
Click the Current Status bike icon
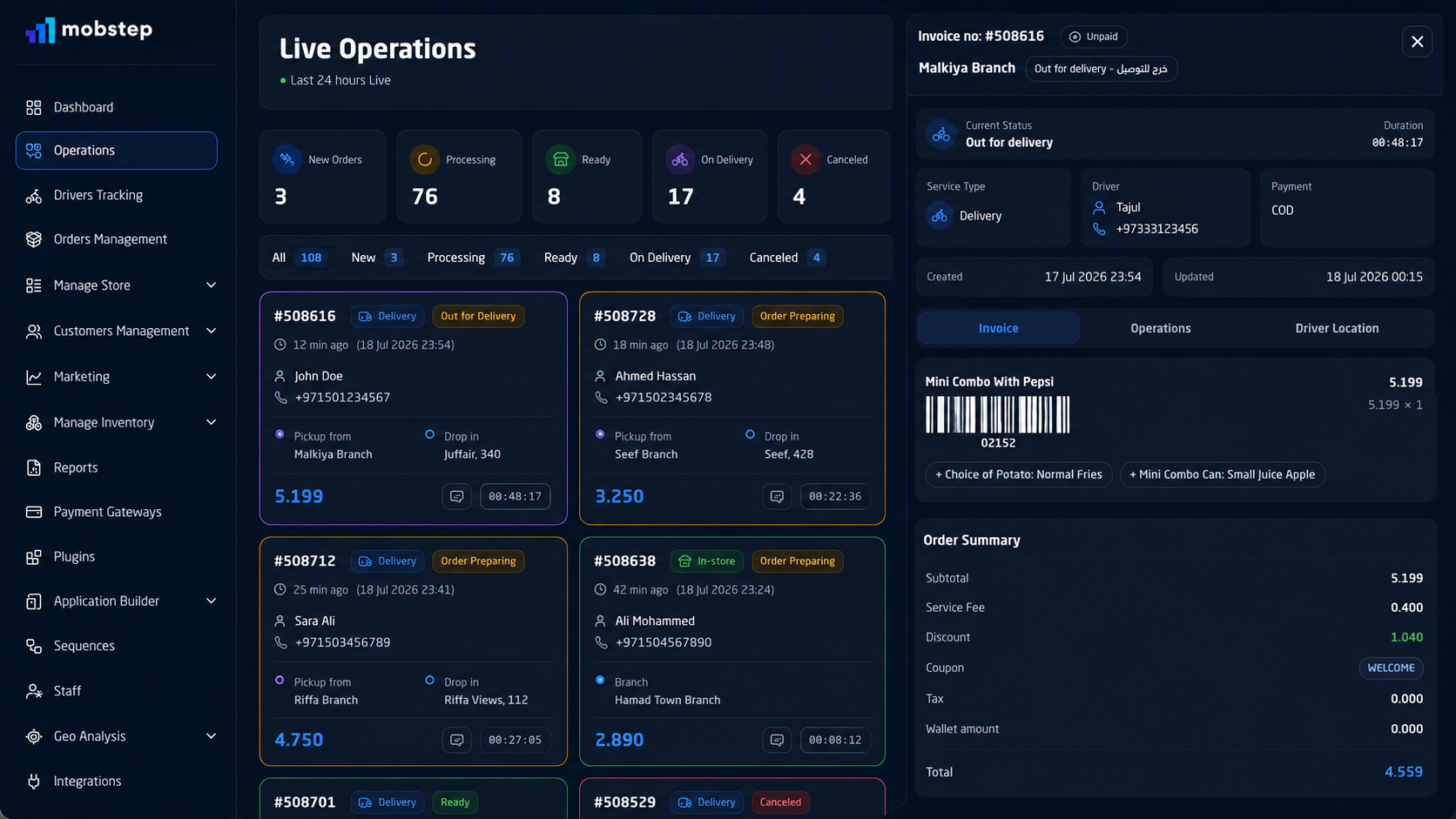pyautogui.click(x=941, y=134)
